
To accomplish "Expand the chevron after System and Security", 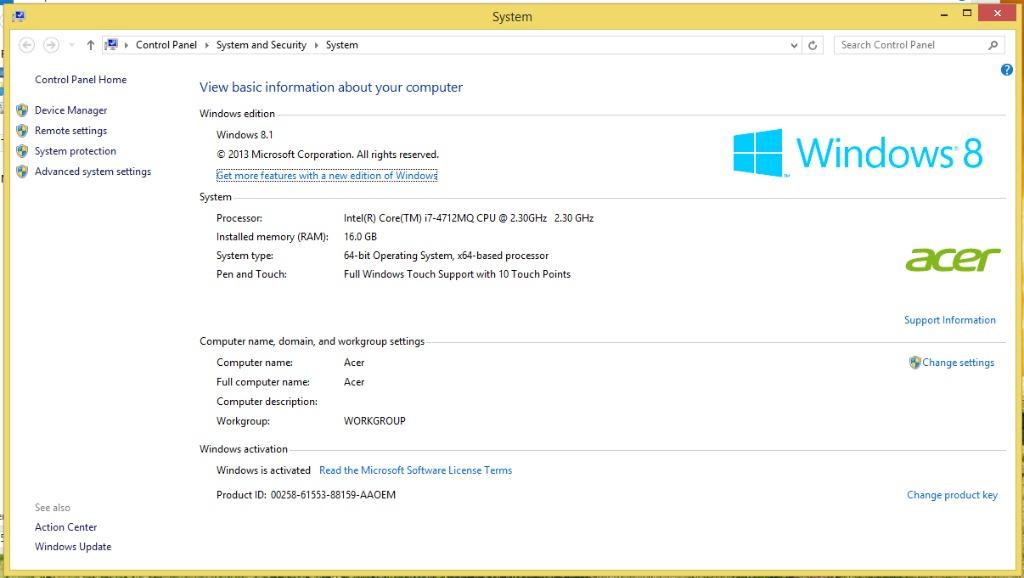I will 317,45.
